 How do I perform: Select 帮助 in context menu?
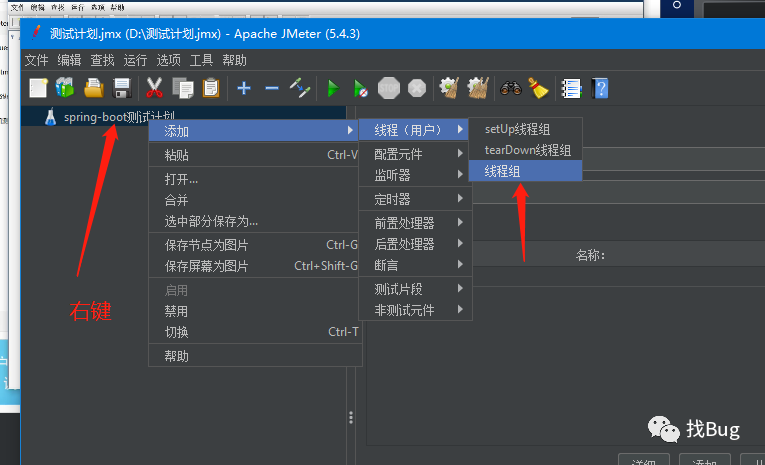coord(255,356)
